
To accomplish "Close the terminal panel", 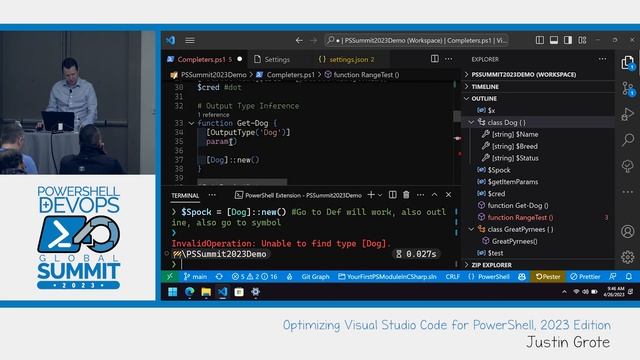I will 448,195.
